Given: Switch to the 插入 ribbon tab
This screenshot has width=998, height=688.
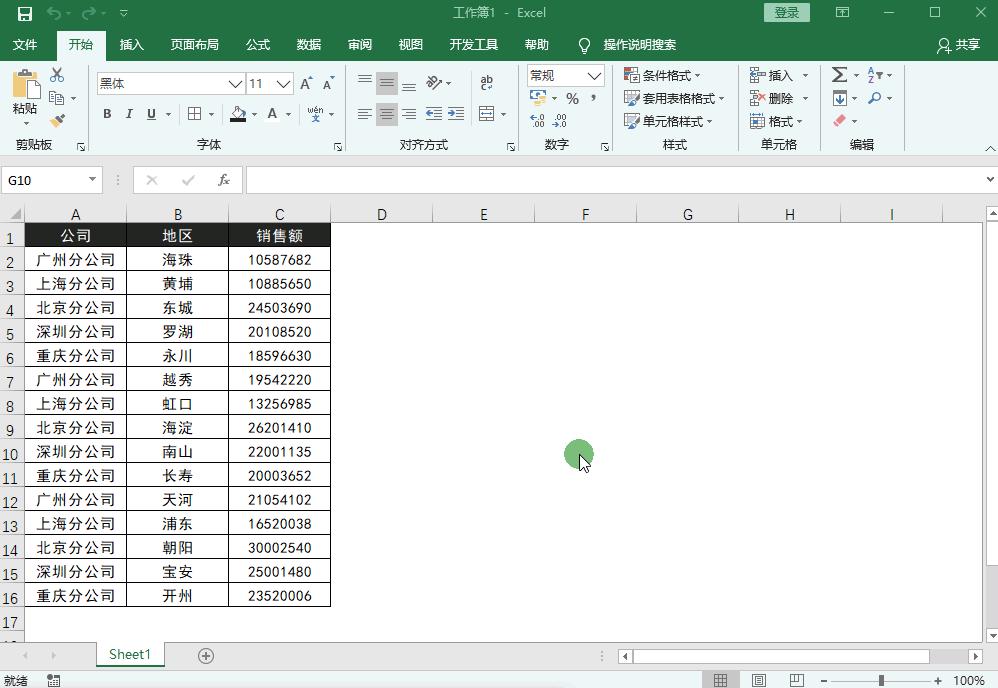Looking at the screenshot, I should click(133, 44).
